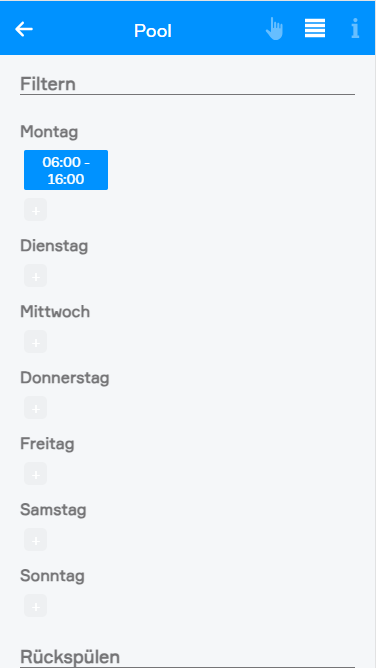Tap the hand pointer icon in header
This screenshot has height=668, width=376.
[x=275, y=29]
